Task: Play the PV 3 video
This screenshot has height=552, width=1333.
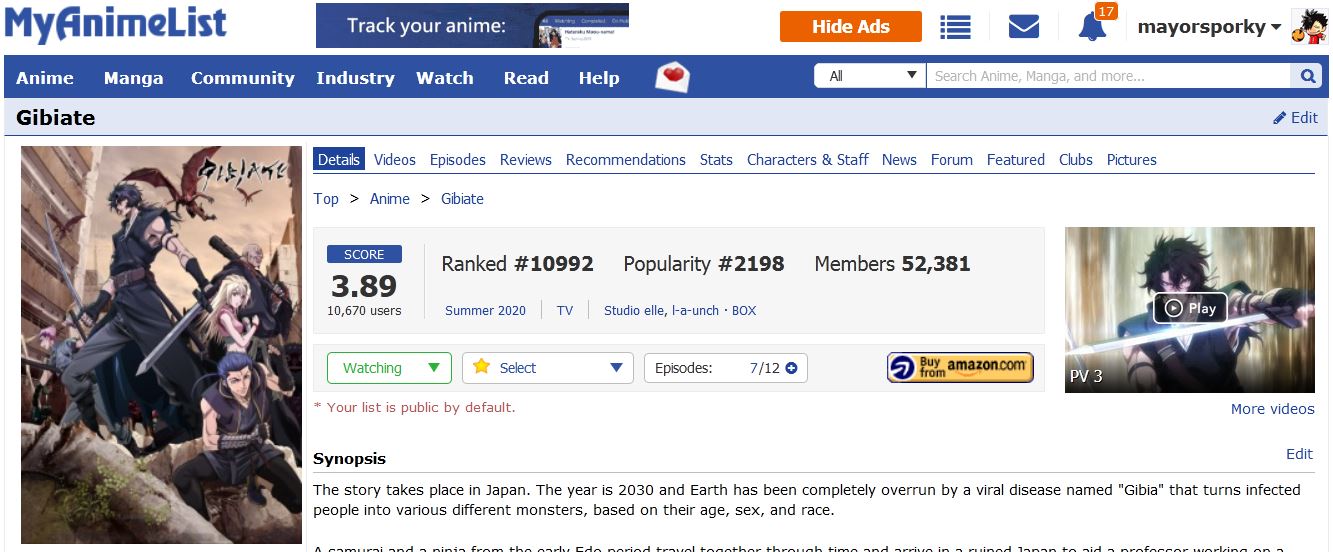Action: (x=1190, y=309)
